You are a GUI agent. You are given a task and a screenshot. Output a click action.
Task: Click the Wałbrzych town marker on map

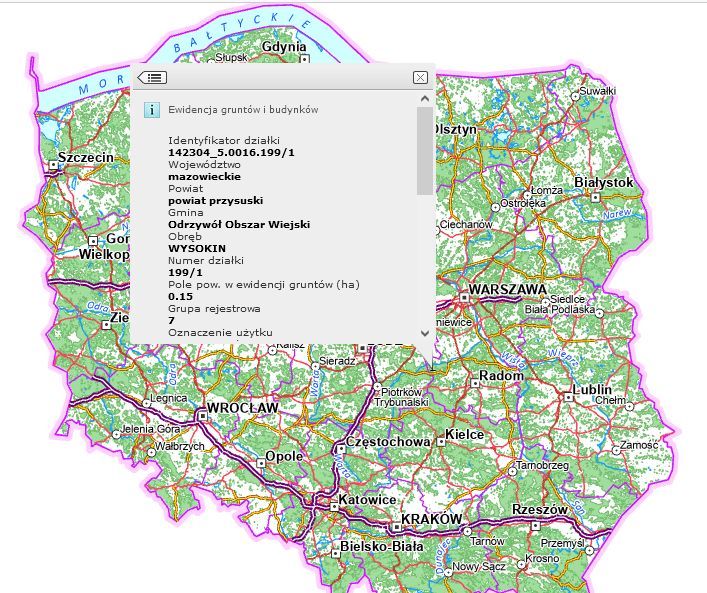(x=152, y=452)
